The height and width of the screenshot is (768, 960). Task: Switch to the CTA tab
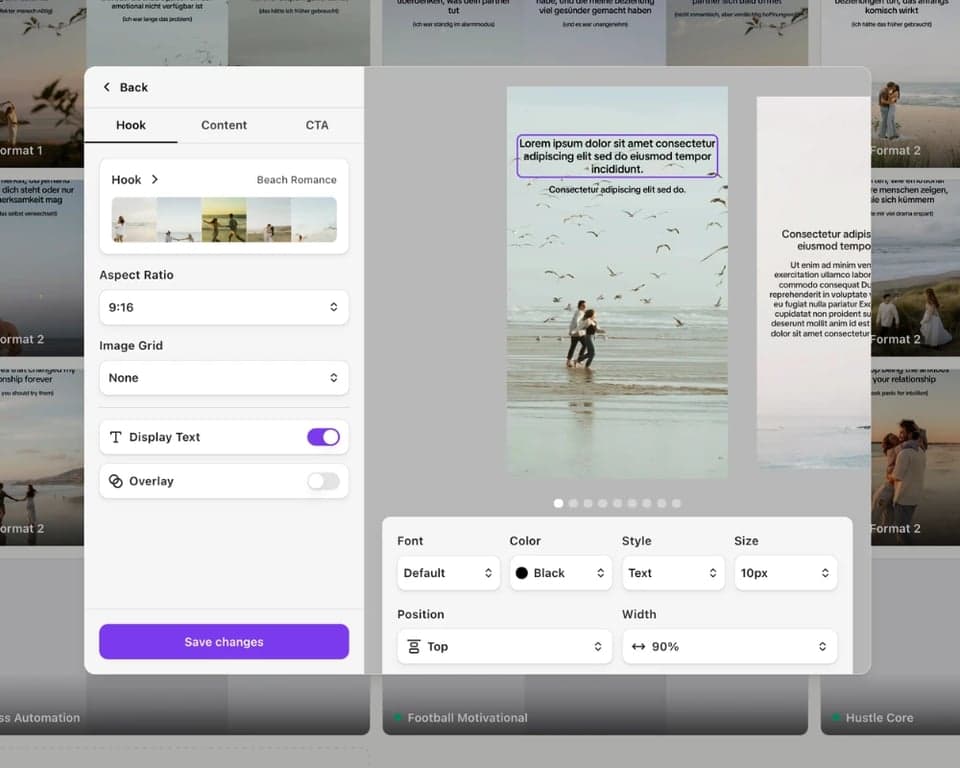[x=317, y=125]
